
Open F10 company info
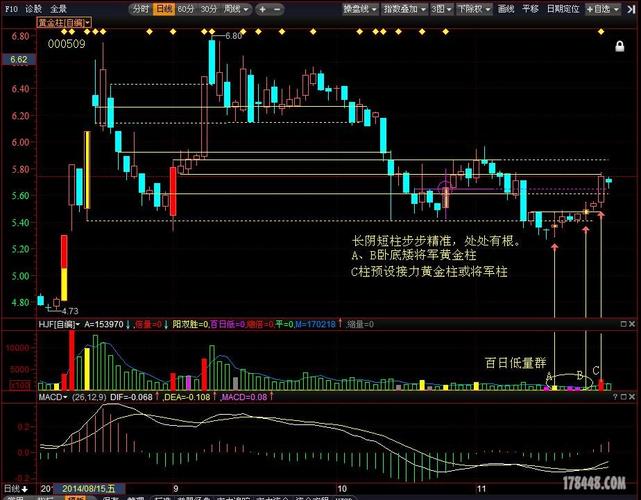pyautogui.click(x=11, y=9)
